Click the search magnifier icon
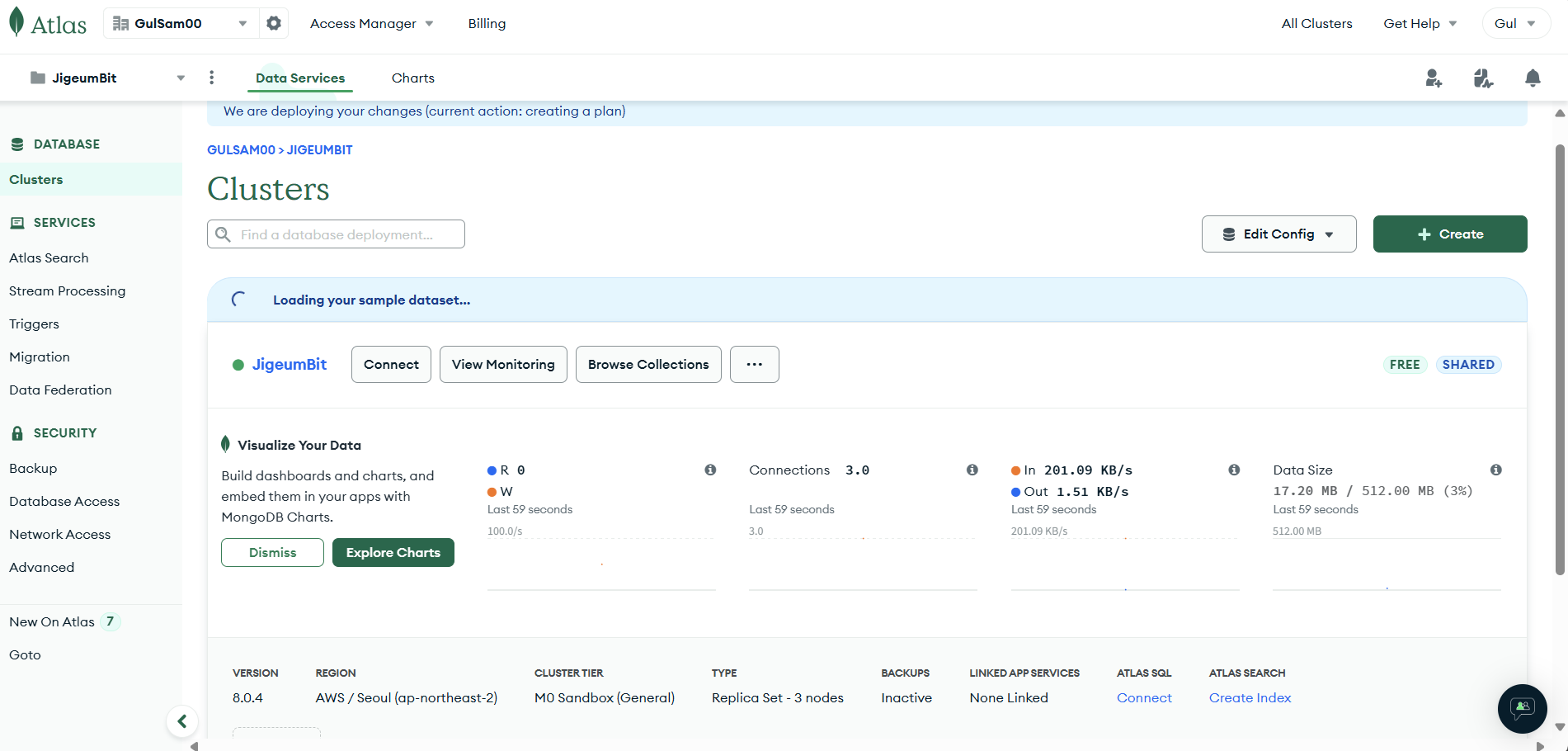This screenshot has width=1568, height=751. pos(223,234)
